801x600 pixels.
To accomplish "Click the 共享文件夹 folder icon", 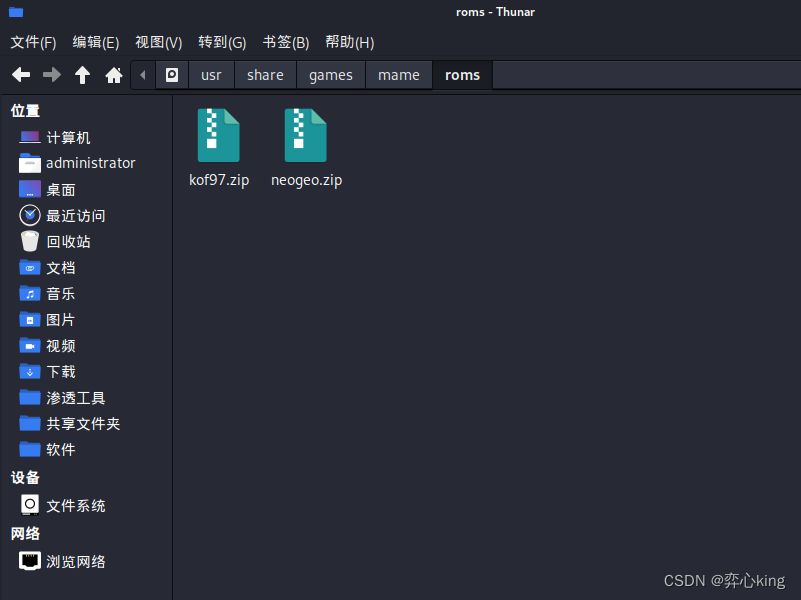I will (x=30, y=423).
